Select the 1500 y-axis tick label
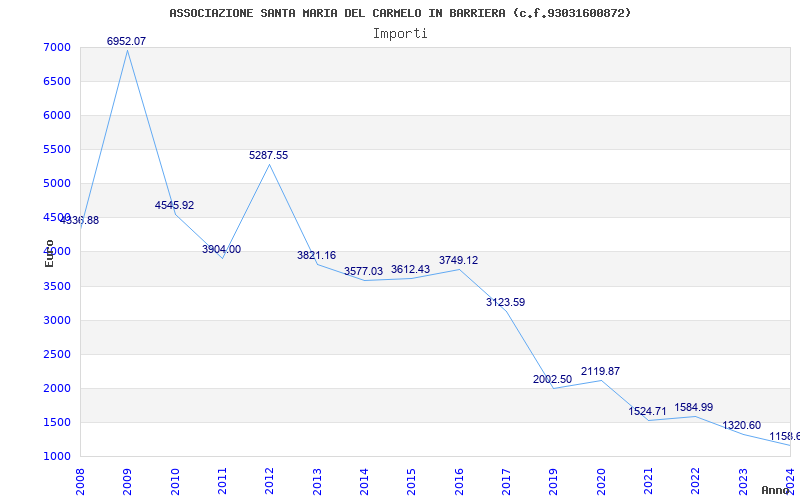 pyautogui.click(x=56, y=422)
